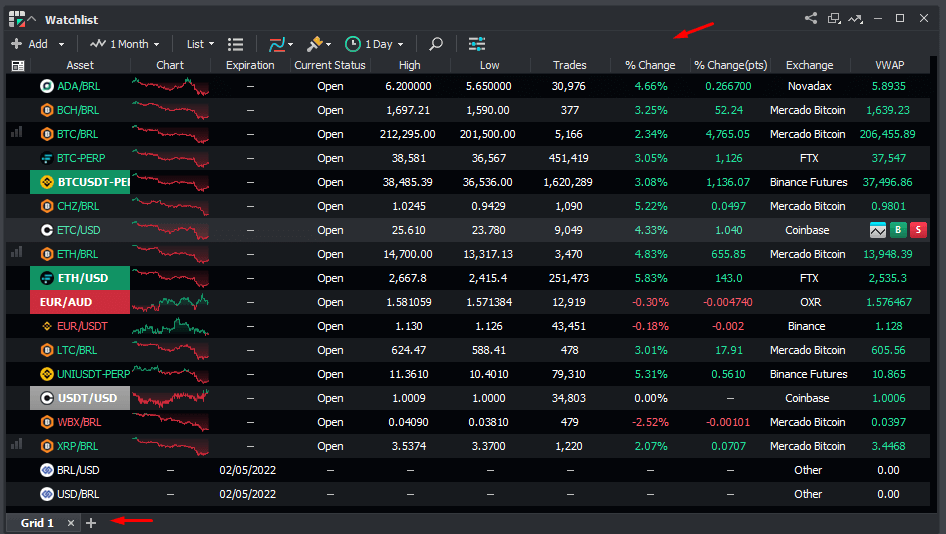Select the EUR/AUD red highlighted asset
Image resolution: width=946 pixels, height=534 pixels.
pyautogui.click(x=80, y=302)
